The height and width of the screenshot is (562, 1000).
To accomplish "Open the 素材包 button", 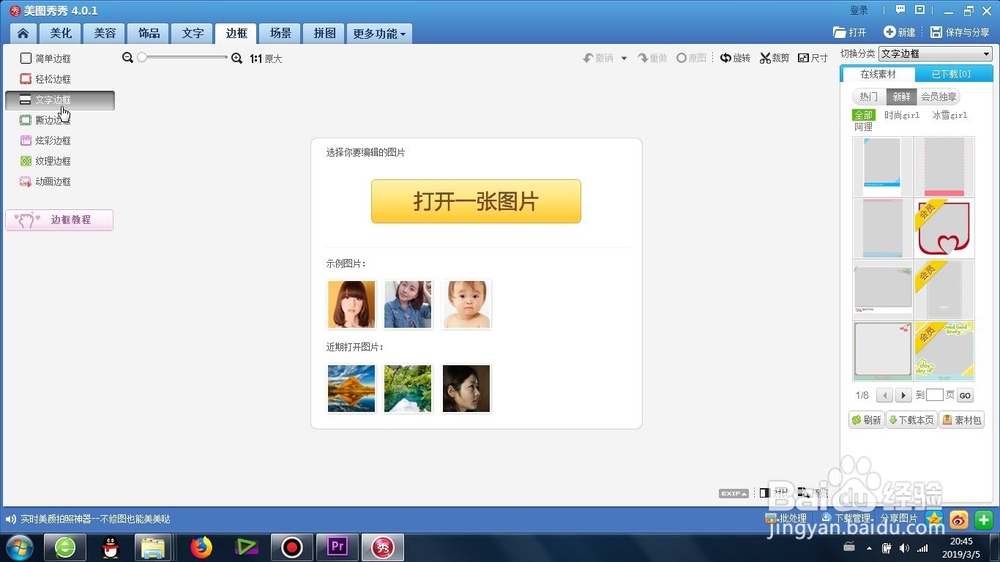I will (x=962, y=420).
